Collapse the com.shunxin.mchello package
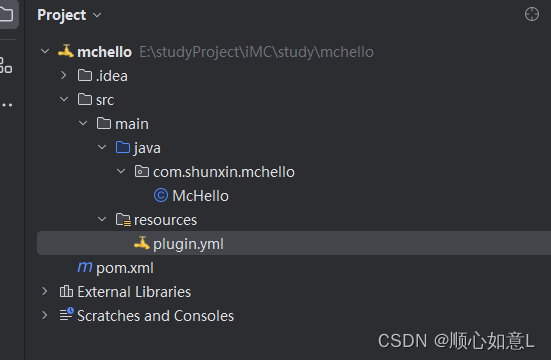The width and height of the screenshot is (551, 360). 121,171
